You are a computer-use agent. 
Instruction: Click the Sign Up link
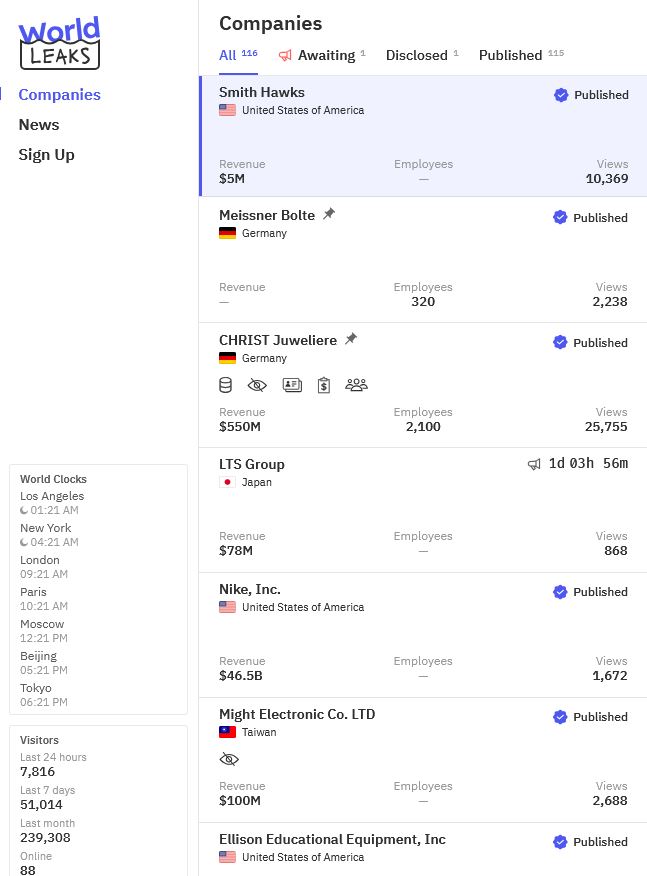click(x=46, y=155)
